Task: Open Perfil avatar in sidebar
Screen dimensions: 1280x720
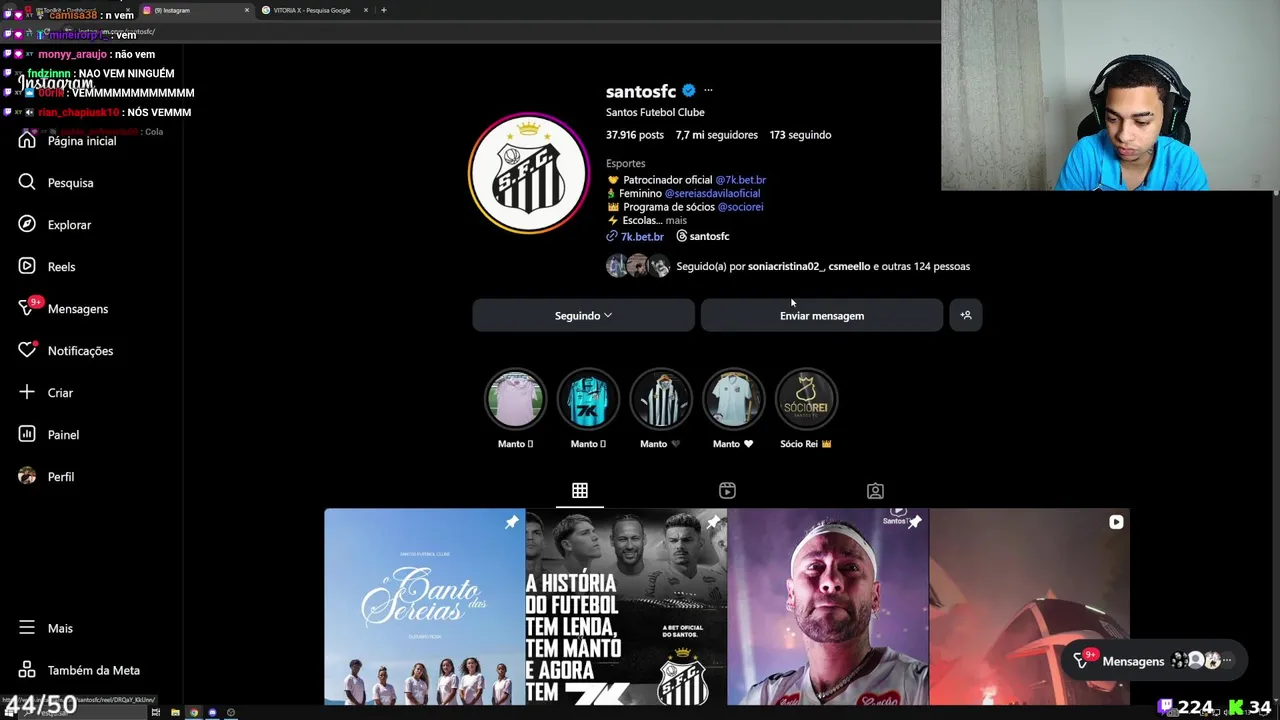Action: click(x=27, y=477)
